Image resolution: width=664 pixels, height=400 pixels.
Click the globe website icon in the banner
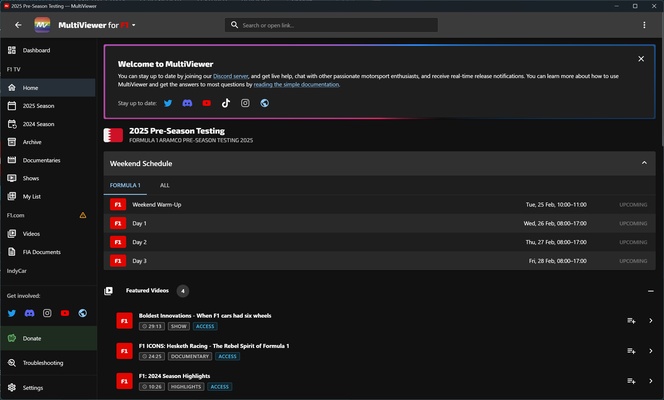265,103
